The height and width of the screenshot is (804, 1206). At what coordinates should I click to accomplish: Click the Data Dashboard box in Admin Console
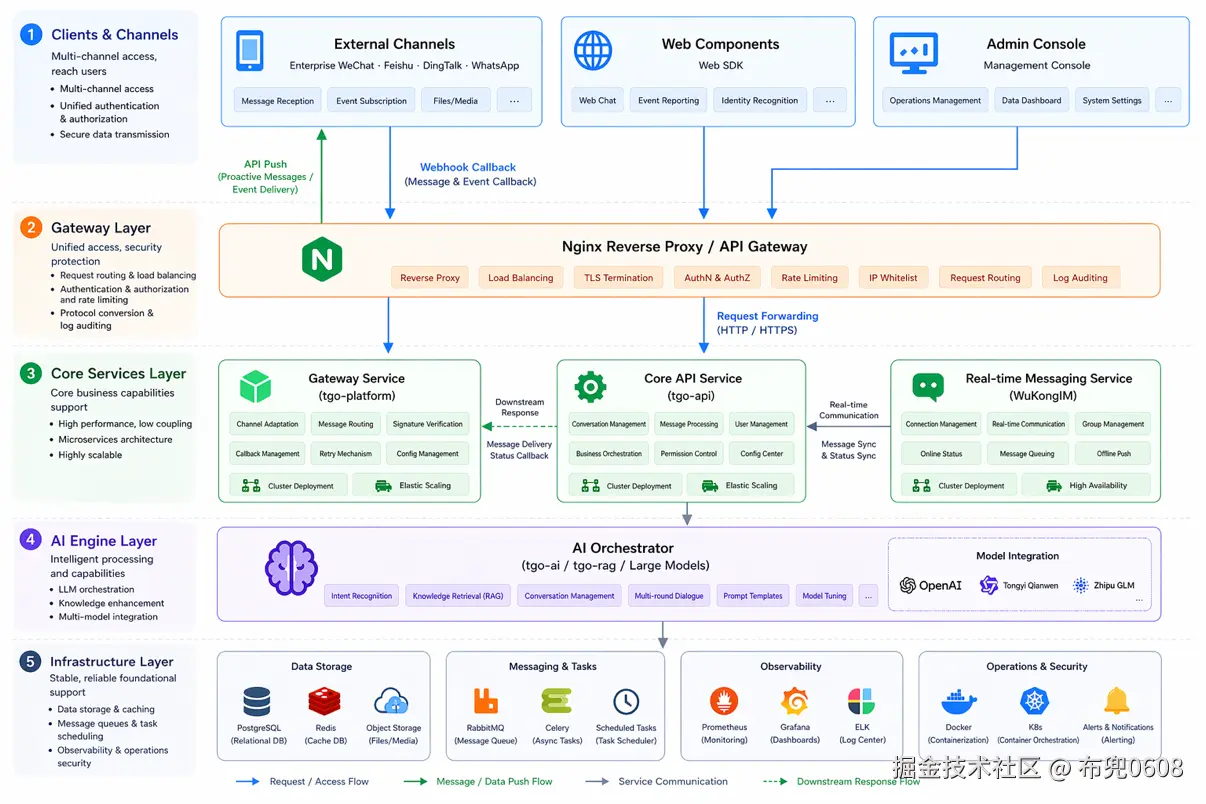point(1031,100)
